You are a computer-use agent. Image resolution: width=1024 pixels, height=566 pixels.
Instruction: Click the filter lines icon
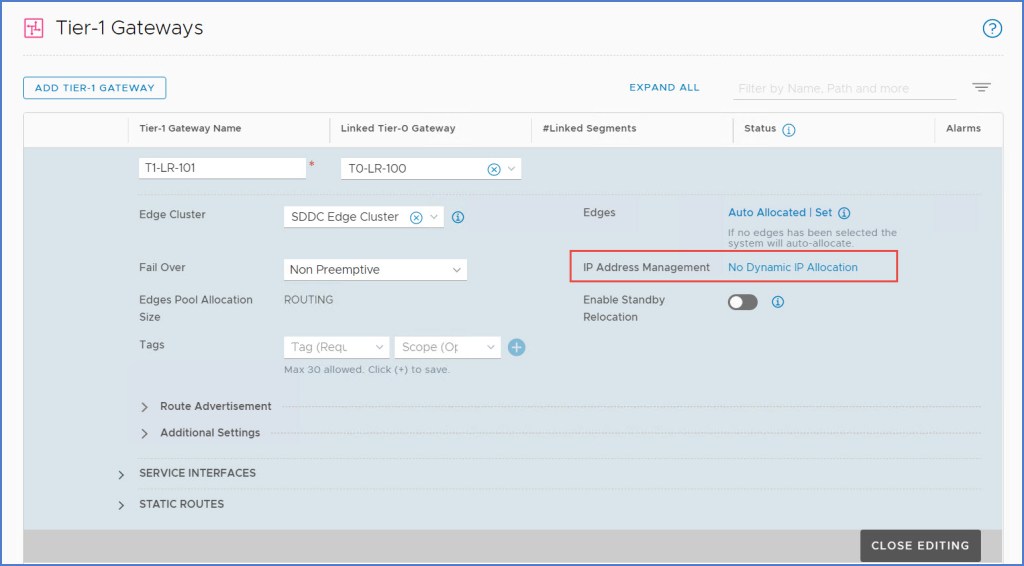[x=981, y=88]
